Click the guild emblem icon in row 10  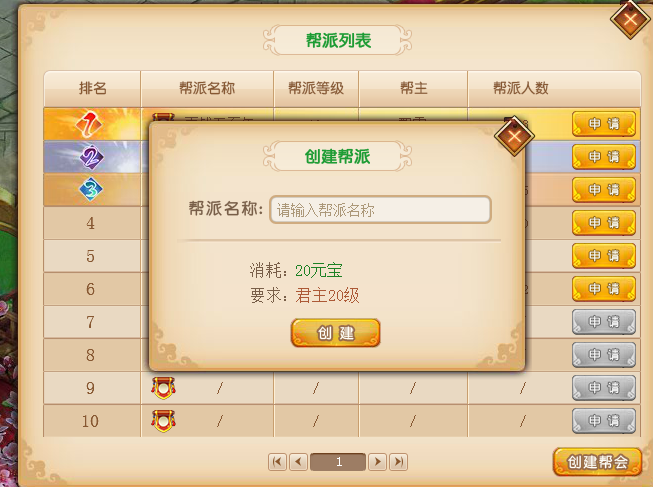pos(163,421)
